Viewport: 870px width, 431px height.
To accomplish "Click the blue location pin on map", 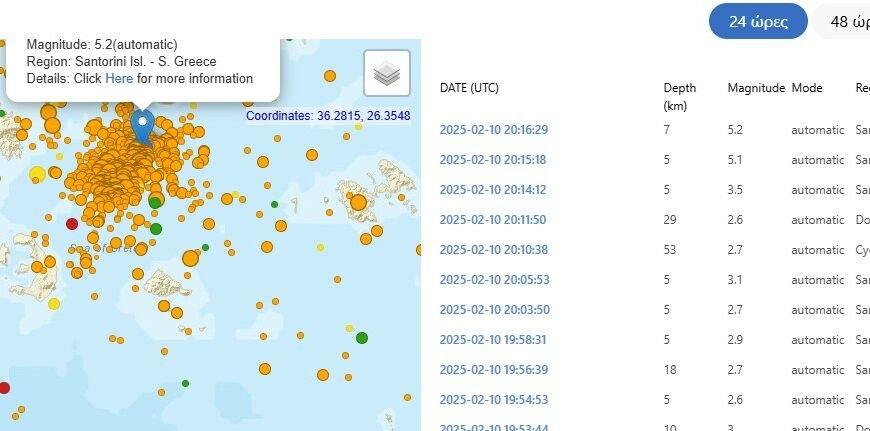I will pyautogui.click(x=142, y=126).
